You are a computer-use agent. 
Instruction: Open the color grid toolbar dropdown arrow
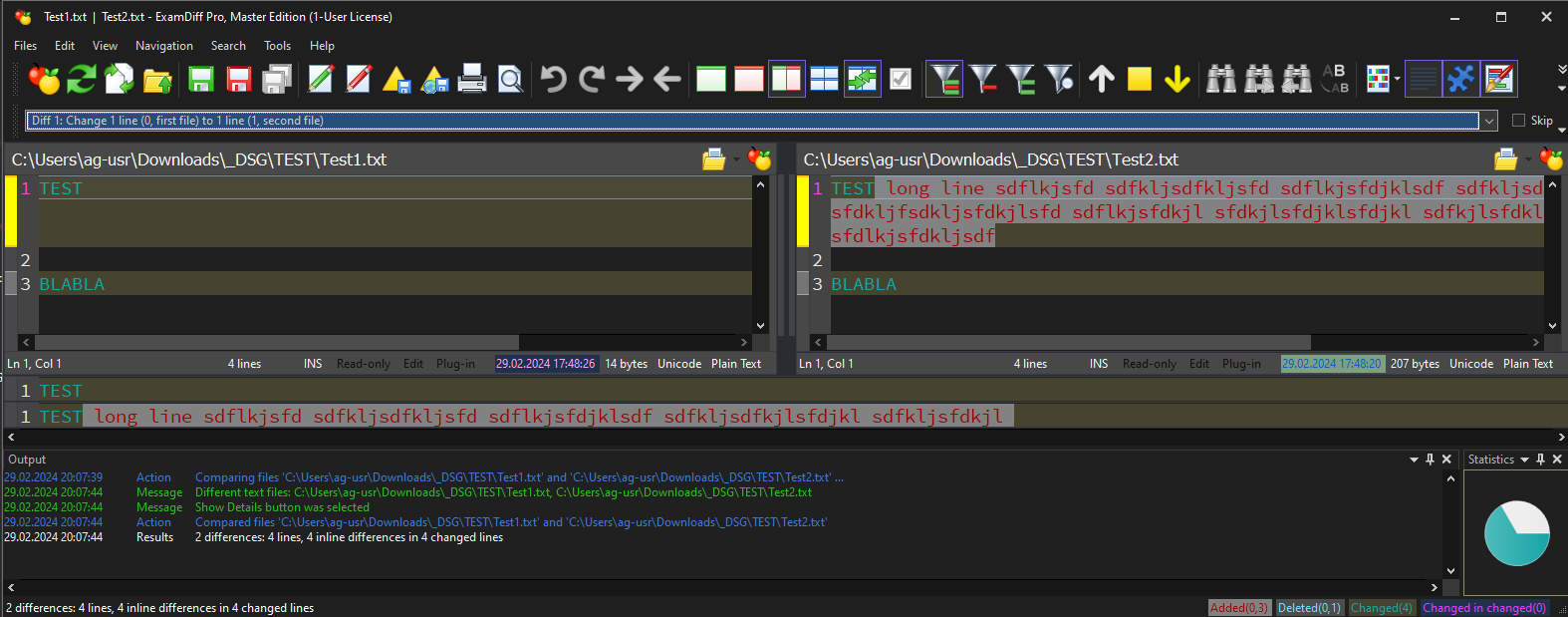click(x=1398, y=79)
